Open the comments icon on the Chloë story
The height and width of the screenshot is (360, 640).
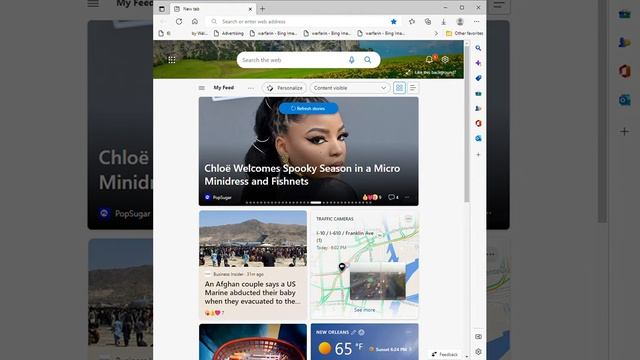(x=391, y=197)
